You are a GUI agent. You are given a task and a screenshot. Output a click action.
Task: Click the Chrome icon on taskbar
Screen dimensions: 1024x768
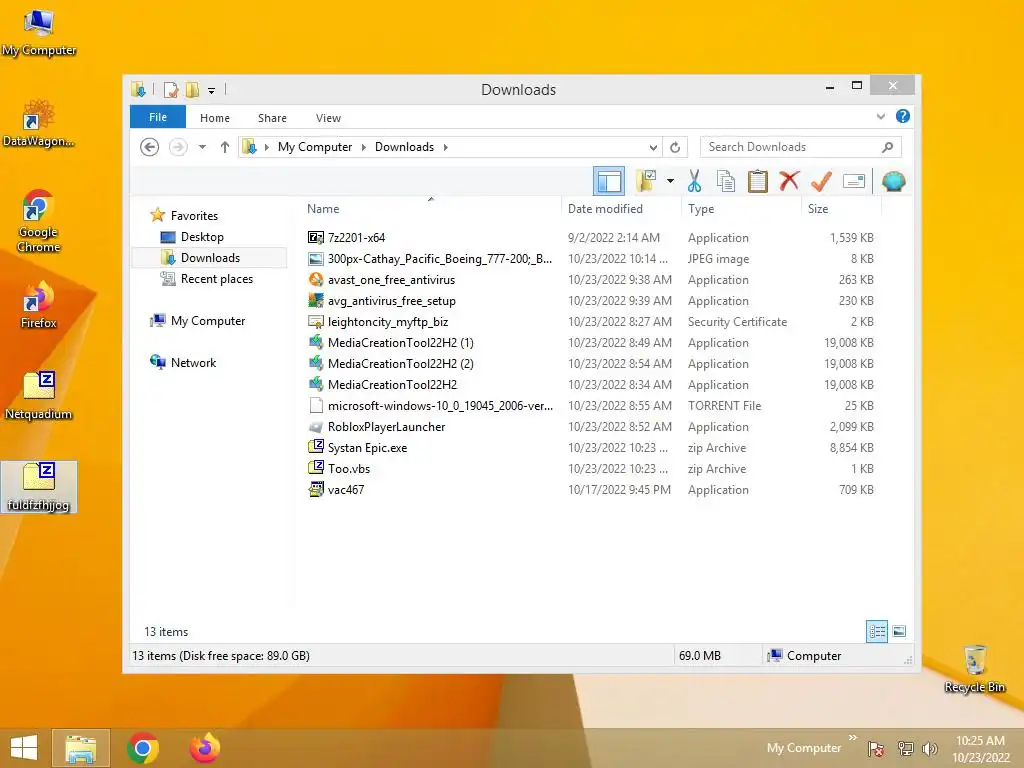click(x=143, y=748)
